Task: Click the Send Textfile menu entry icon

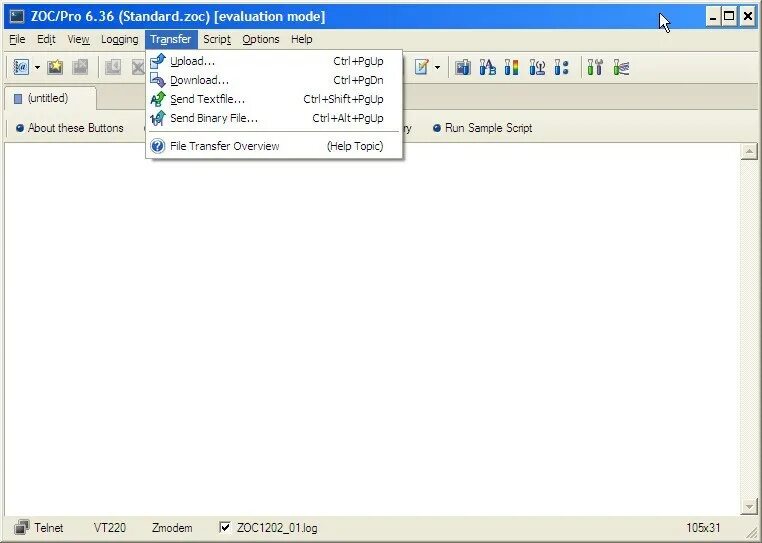Action: click(158, 99)
